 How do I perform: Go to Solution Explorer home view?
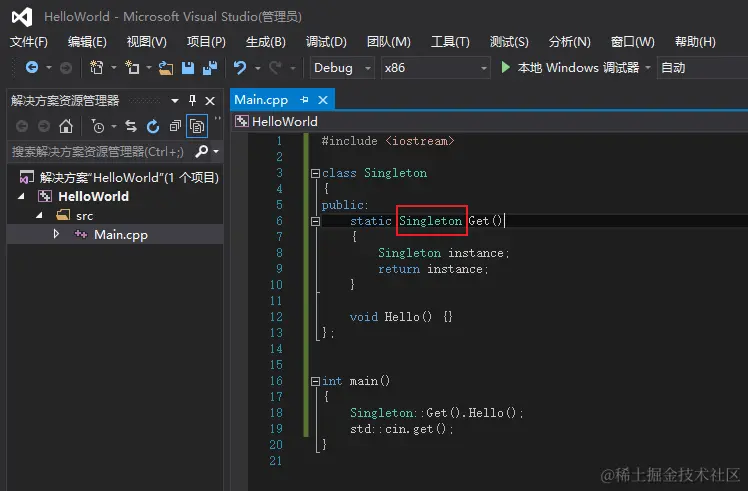click(x=66, y=126)
